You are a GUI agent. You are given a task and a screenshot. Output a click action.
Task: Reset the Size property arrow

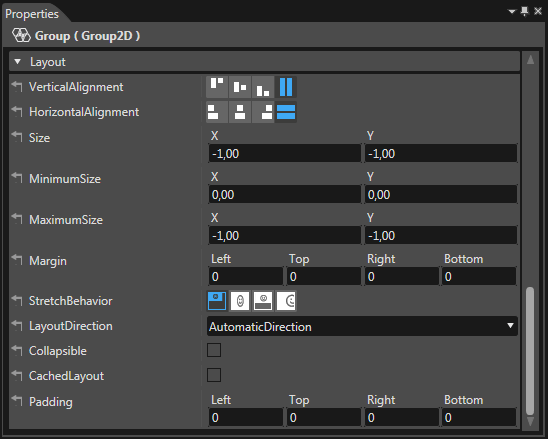pyautogui.click(x=17, y=137)
